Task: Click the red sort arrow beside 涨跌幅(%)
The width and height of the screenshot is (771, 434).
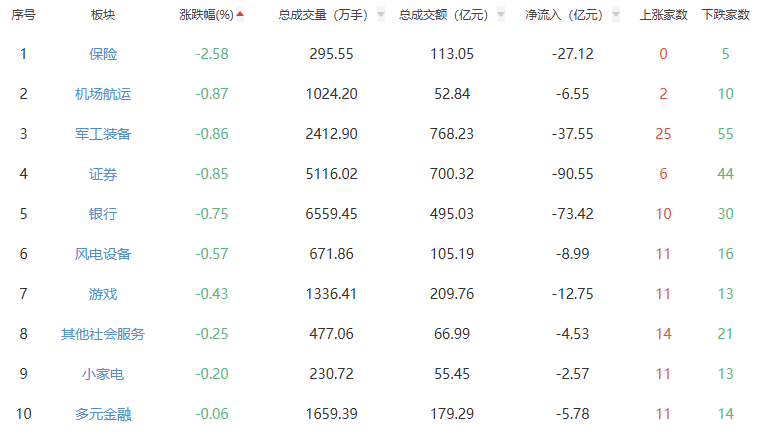Action: coord(240,15)
